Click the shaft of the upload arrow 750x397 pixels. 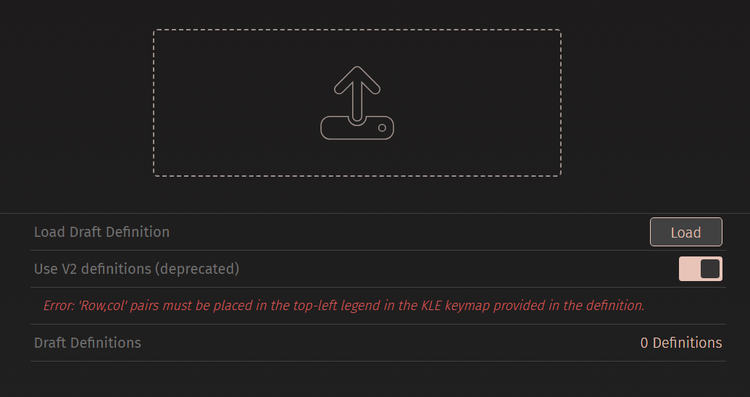pyautogui.click(x=357, y=100)
